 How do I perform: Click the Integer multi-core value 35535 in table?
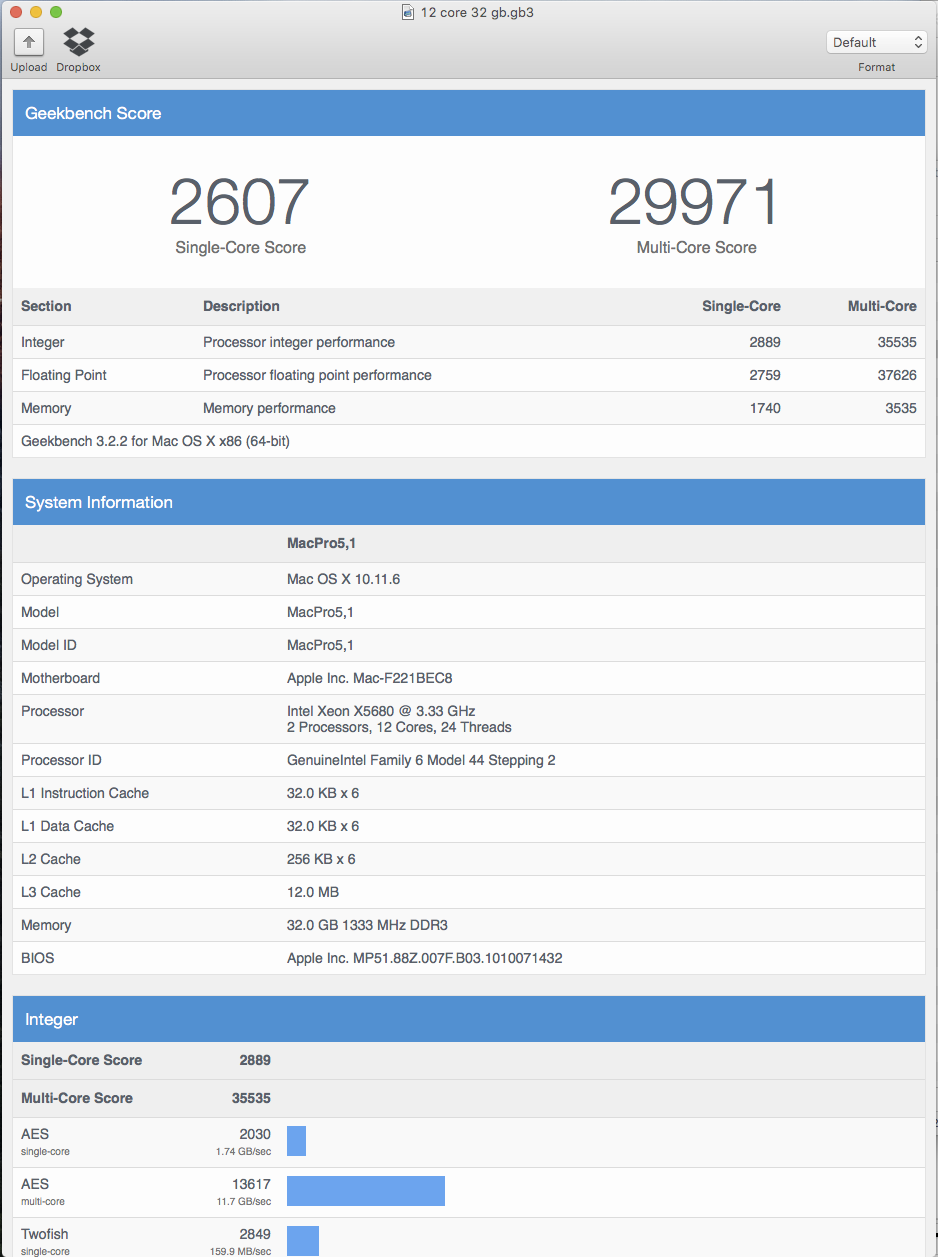pos(896,342)
